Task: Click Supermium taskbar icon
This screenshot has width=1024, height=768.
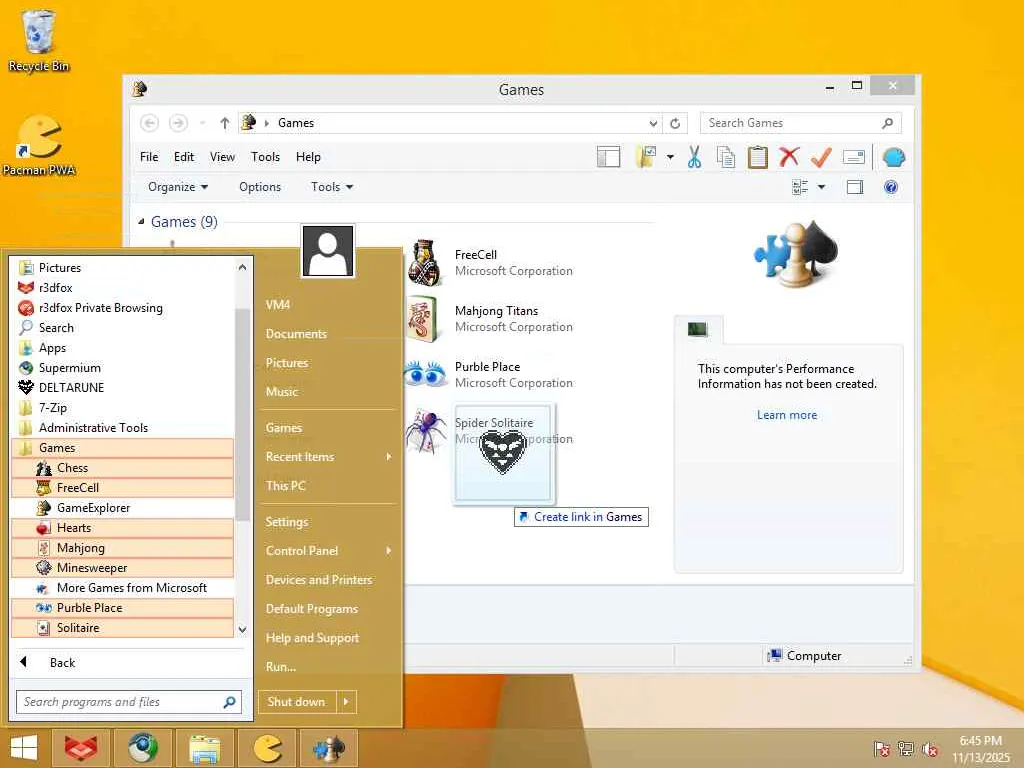Action: coord(142,748)
